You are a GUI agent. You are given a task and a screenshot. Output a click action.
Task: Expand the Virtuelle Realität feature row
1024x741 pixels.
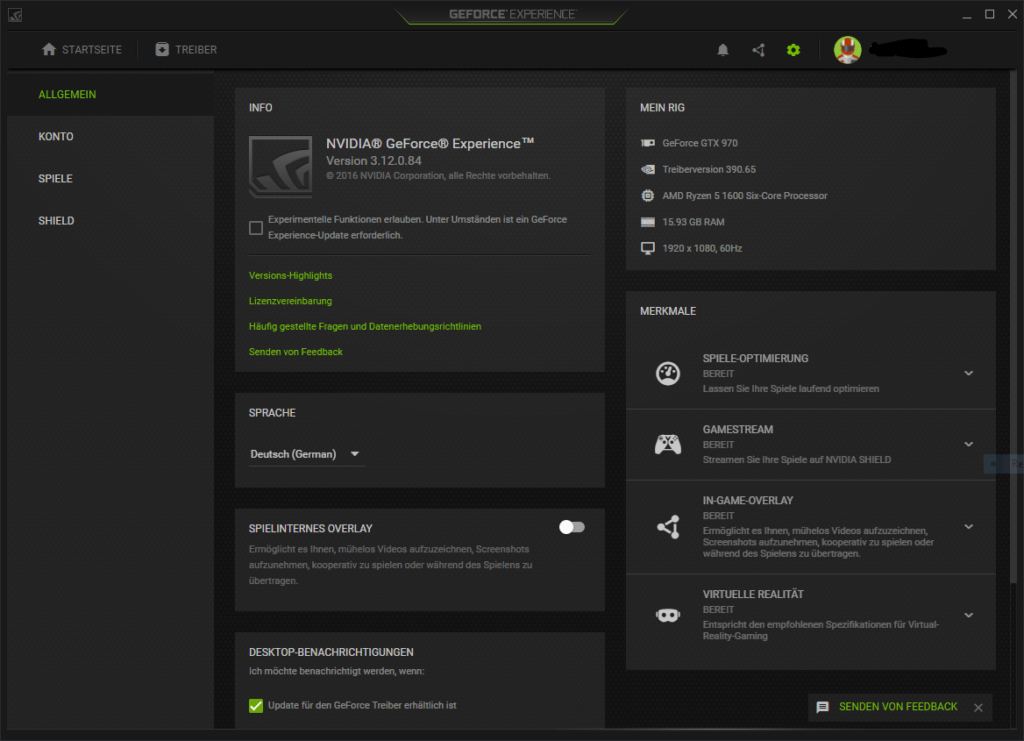pyautogui.click(x=968, y=615)
